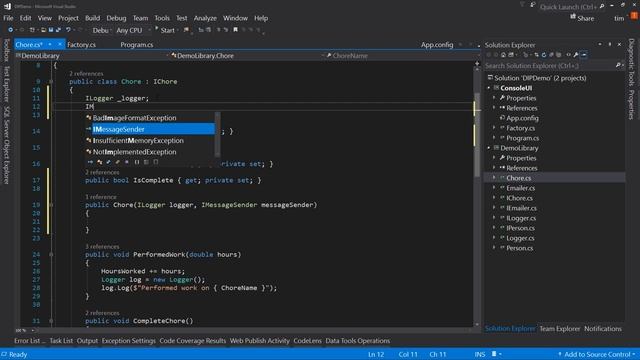Expand the Emailer.cs tree node
Screen dimensions: 640x360
[x=494, y=188]
